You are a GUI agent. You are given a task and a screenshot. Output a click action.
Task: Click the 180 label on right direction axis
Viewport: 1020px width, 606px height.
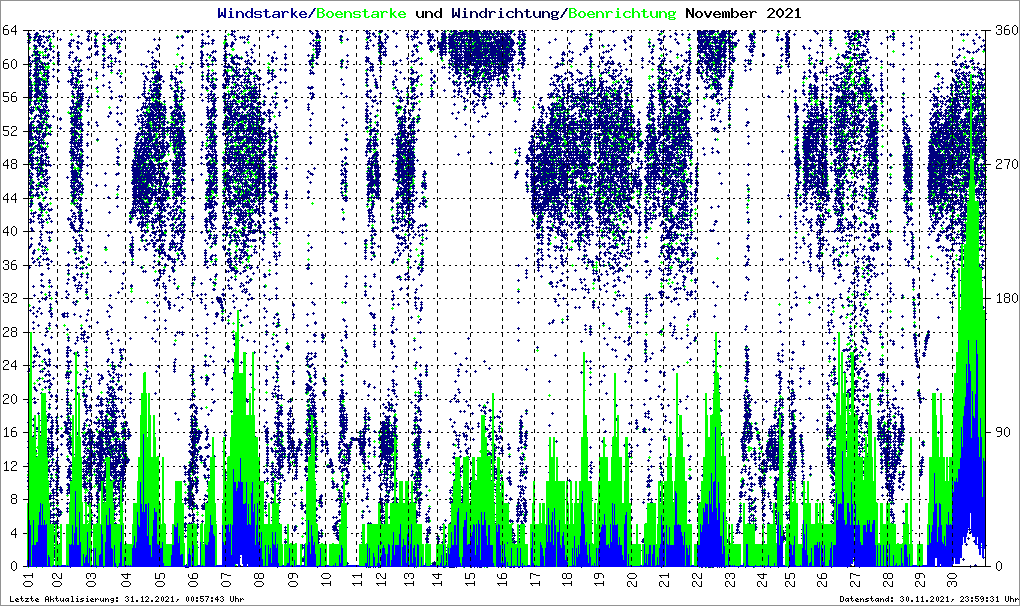coord(1003,298)
